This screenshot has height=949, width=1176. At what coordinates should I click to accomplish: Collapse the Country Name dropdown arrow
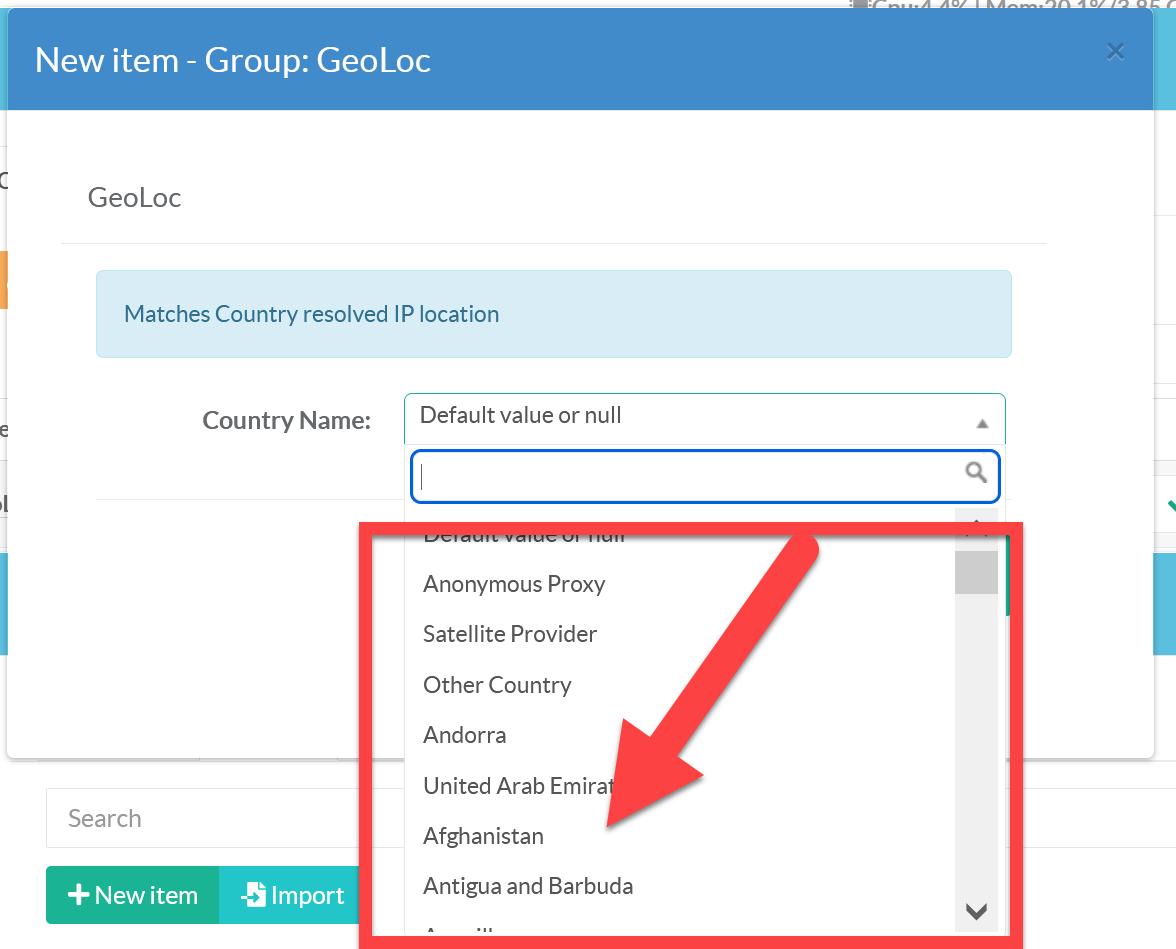[x=982, y=423]
